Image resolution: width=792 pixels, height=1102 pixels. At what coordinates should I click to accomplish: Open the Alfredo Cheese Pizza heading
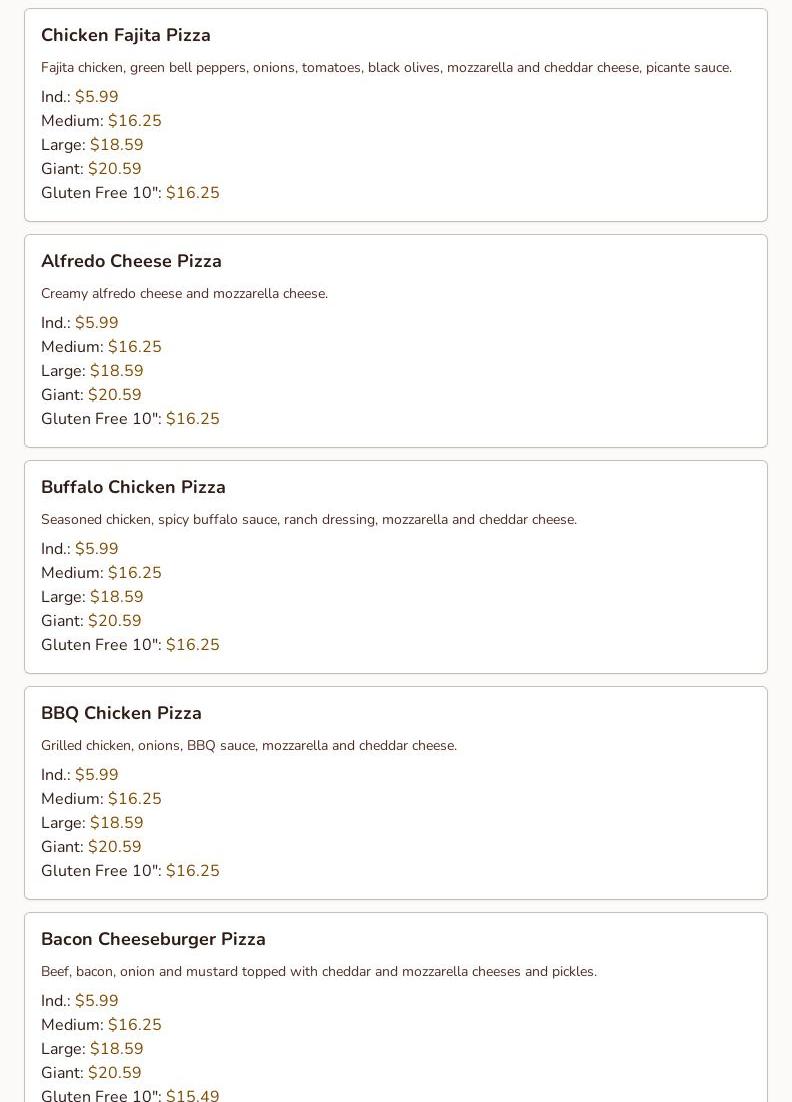(x=131, y=261)
